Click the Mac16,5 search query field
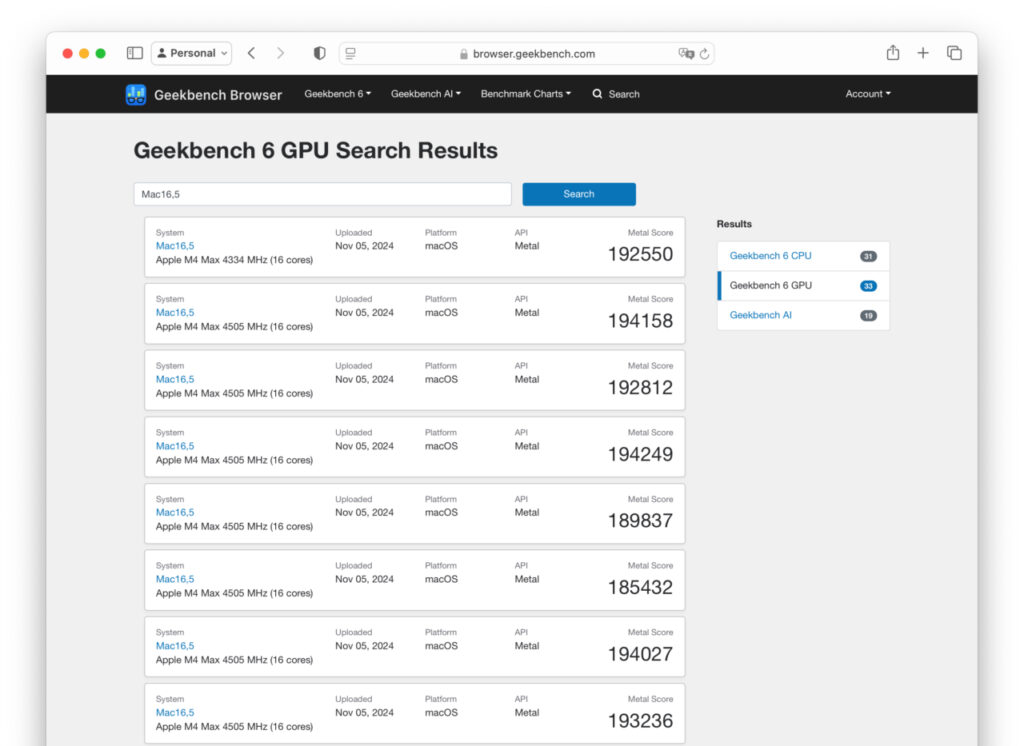 (x=323, y=194)
